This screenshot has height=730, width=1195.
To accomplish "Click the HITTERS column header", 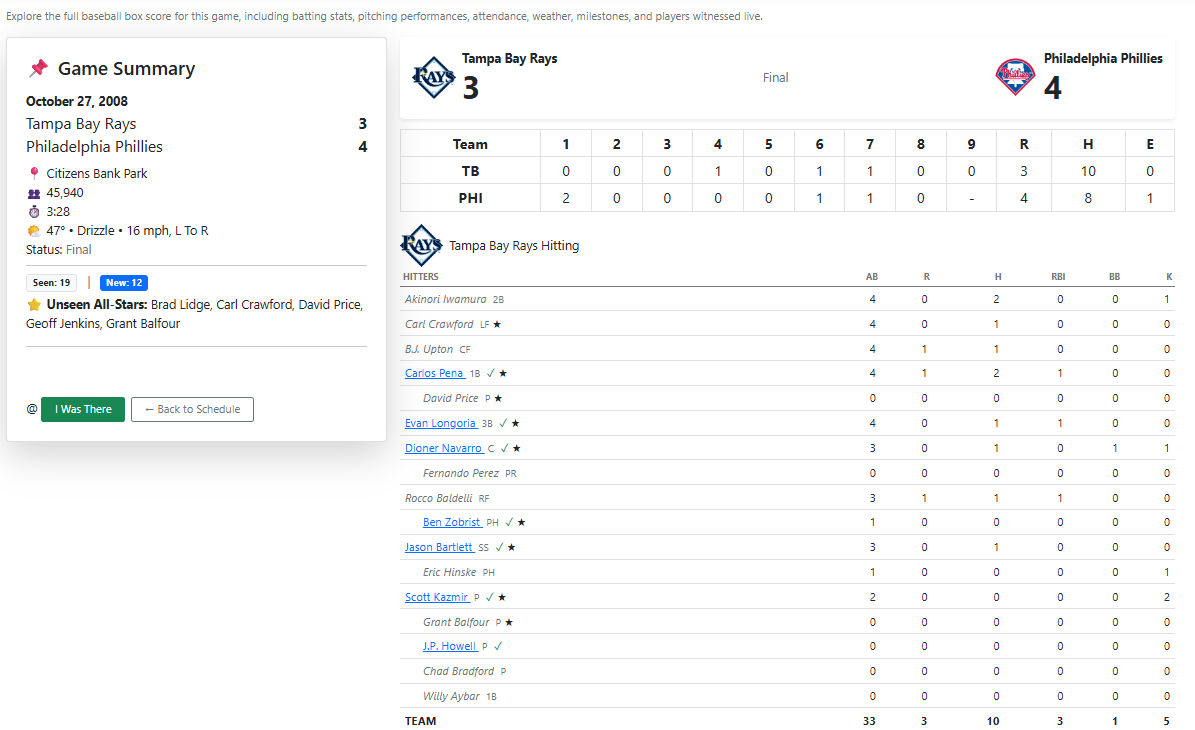I will coord(421,277).
